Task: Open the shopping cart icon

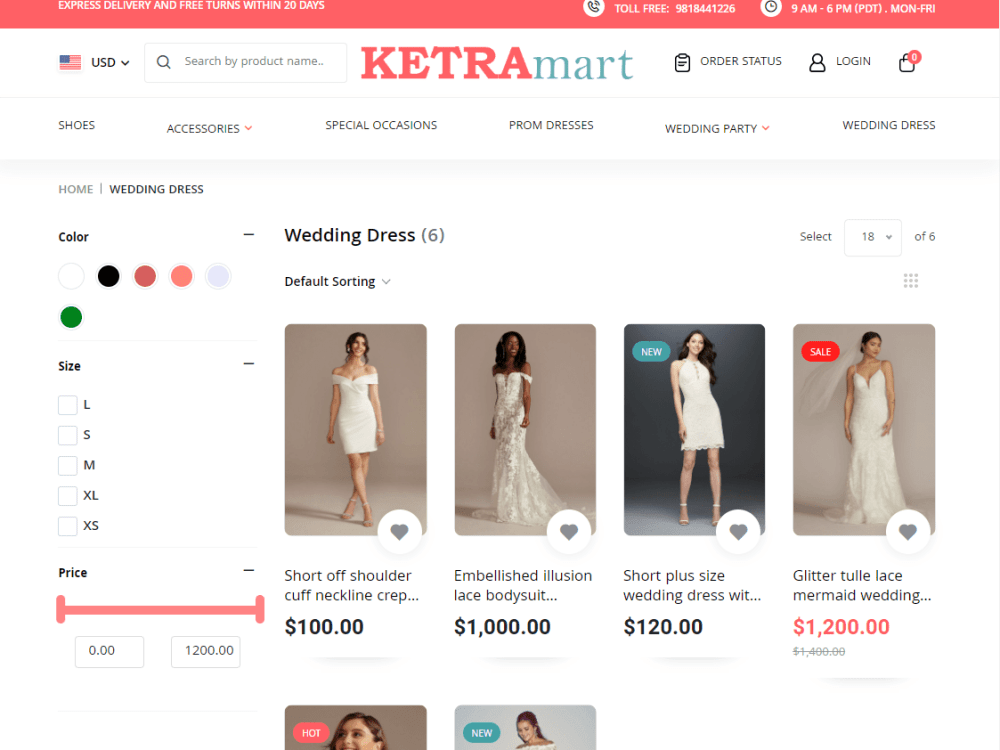Action: point(906,62)
